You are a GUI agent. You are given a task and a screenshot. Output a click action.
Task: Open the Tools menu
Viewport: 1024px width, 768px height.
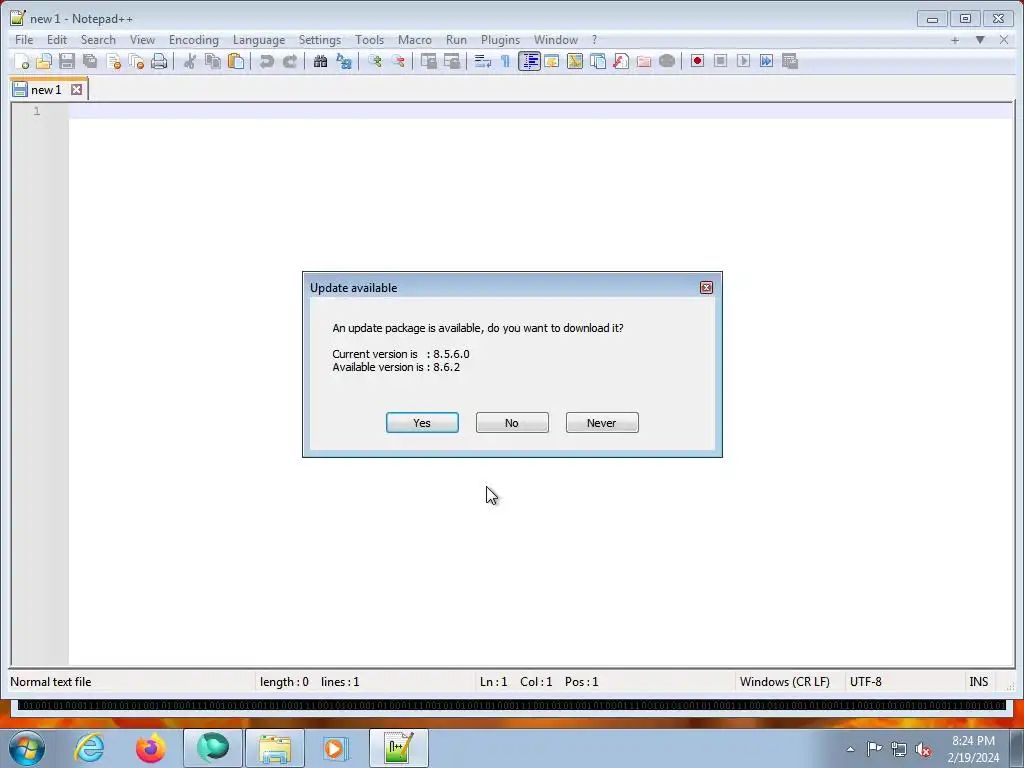[x=369, y=40]
